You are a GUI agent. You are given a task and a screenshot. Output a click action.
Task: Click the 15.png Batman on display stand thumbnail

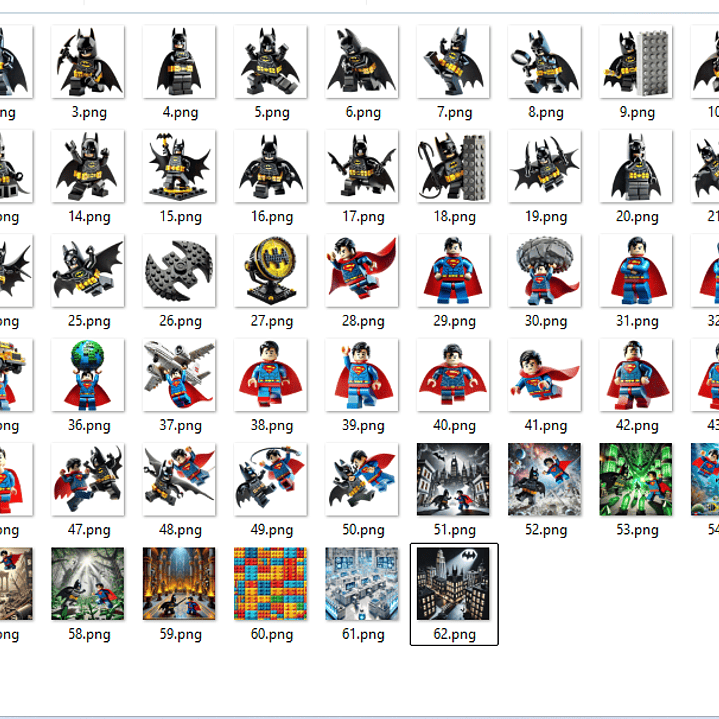pyautogui.click(x=179, y=166)
